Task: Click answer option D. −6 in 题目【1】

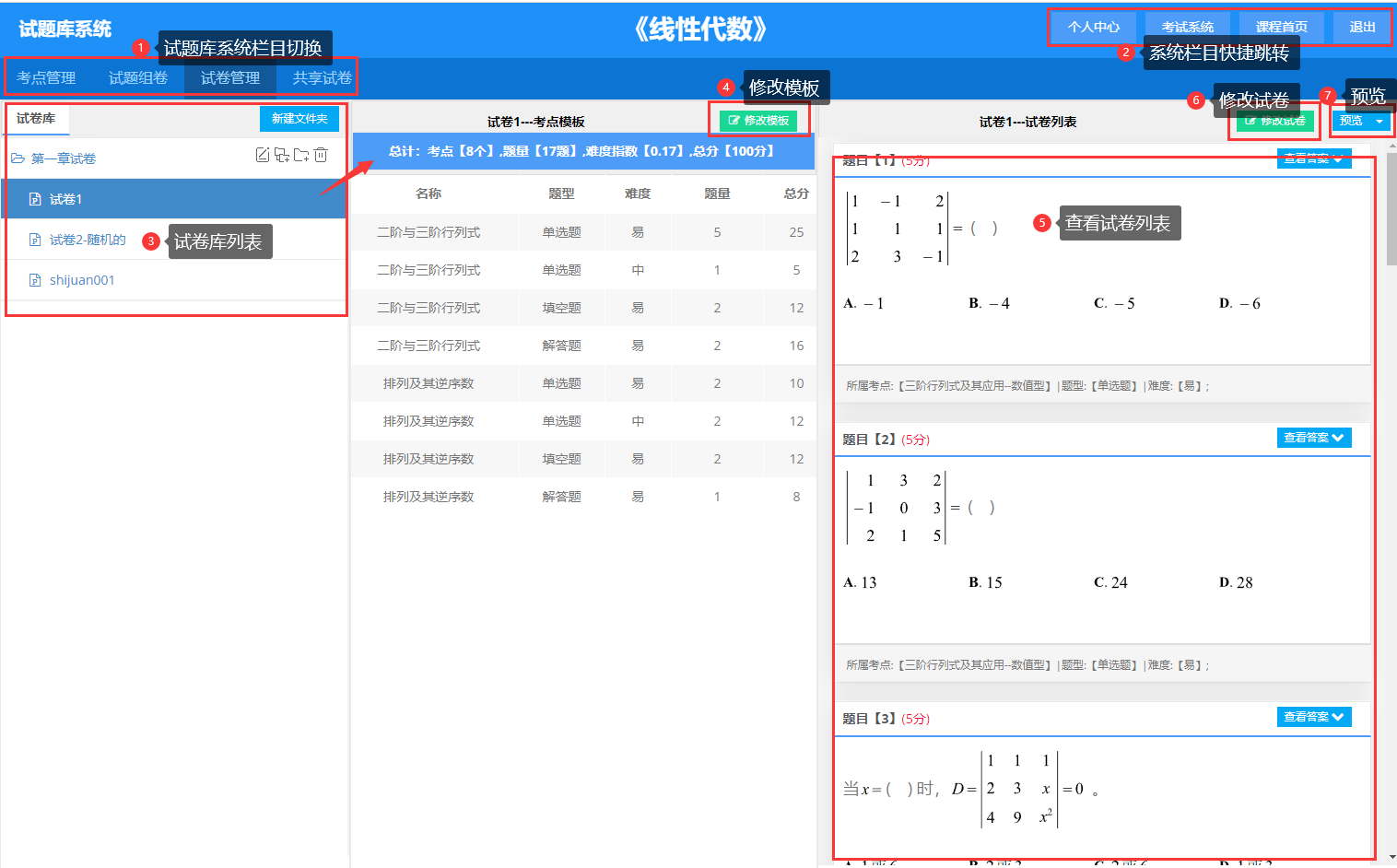Action: (1239, 303)
